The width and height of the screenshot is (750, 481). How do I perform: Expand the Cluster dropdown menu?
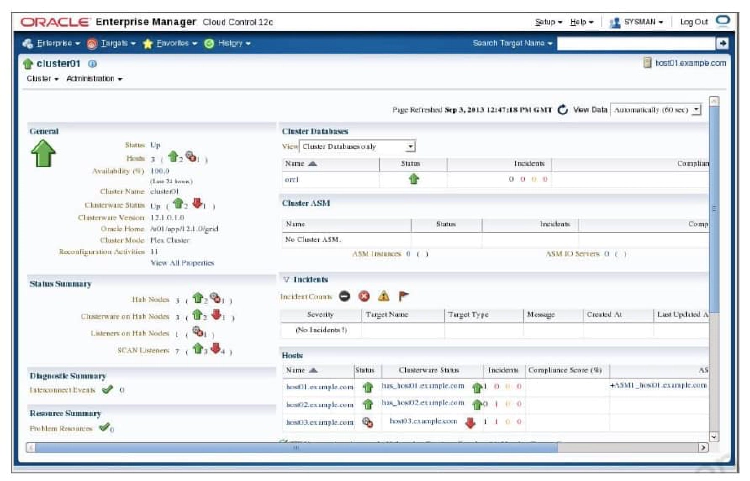tap(43, 78)
